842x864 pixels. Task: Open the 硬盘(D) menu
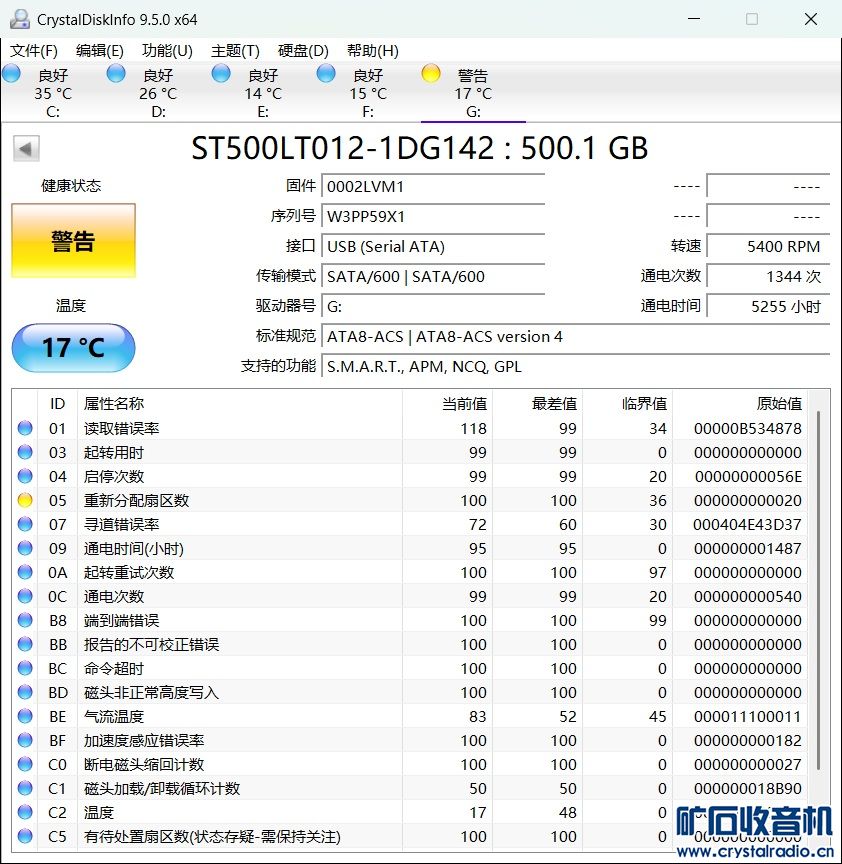pos(303,51)
